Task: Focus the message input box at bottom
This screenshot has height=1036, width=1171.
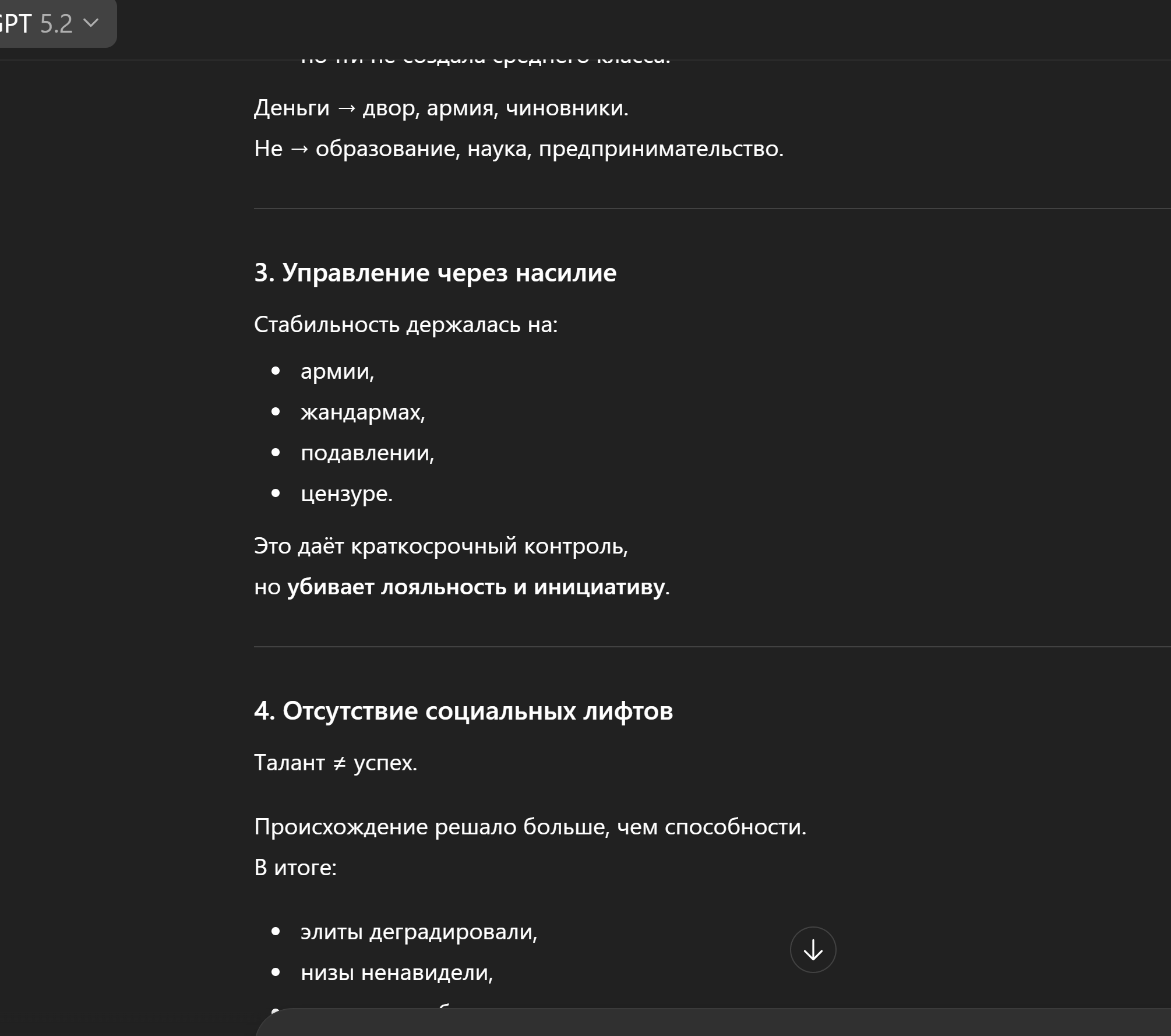Action: (699, 1024)
